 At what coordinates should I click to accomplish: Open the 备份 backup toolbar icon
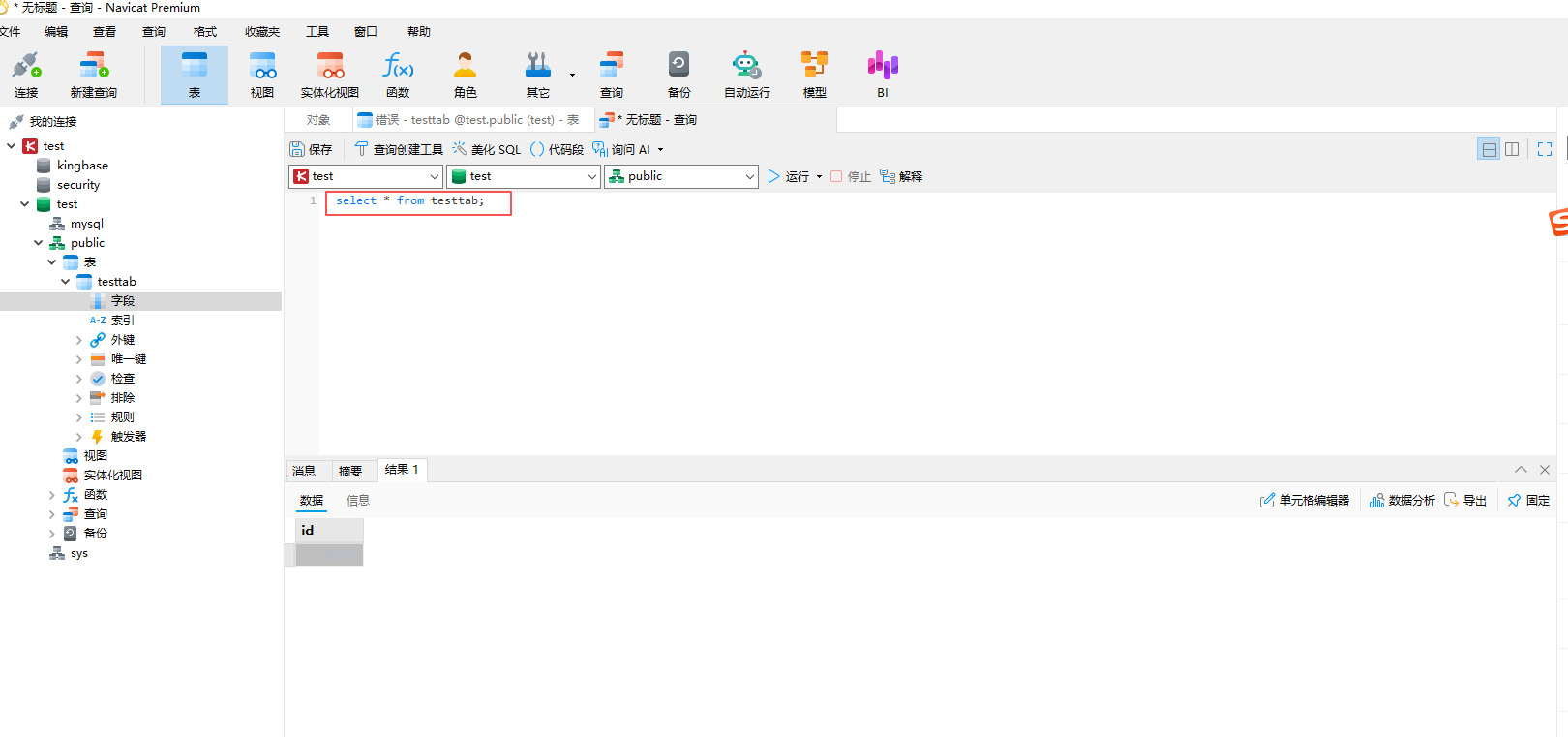point(679,75)
